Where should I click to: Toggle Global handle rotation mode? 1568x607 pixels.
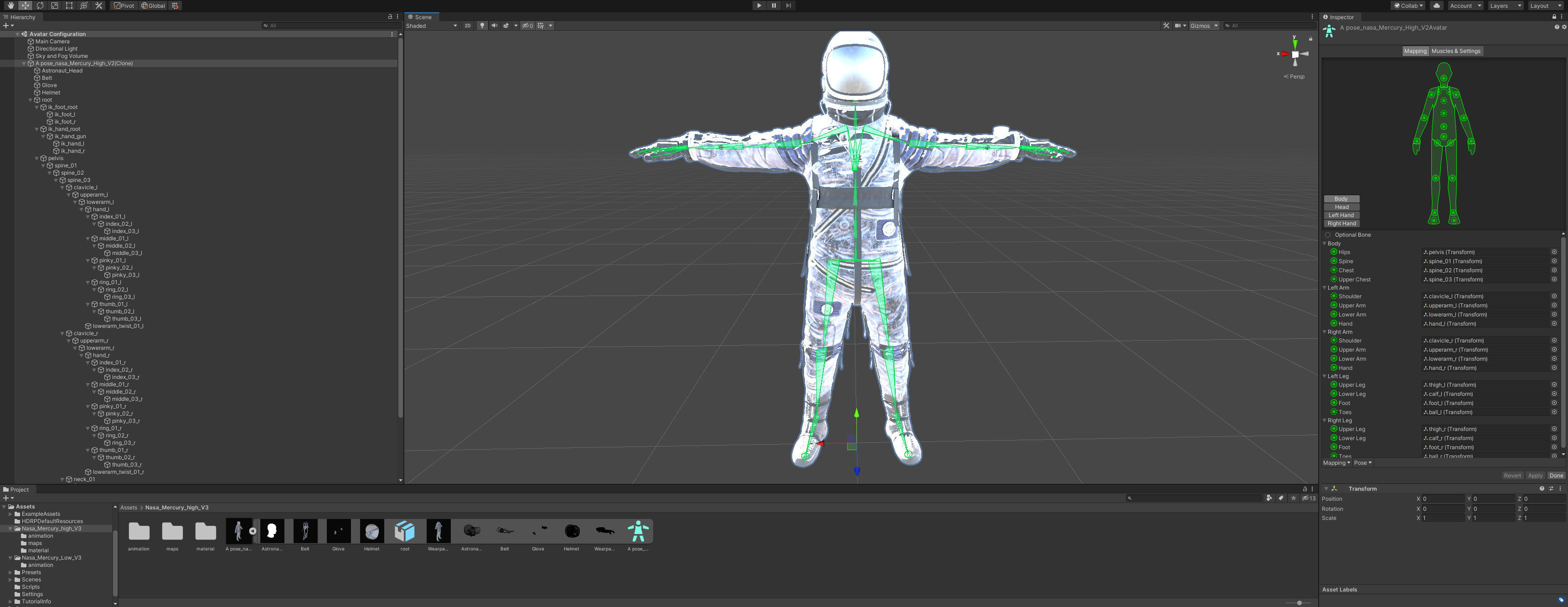(x=154, y=5)
